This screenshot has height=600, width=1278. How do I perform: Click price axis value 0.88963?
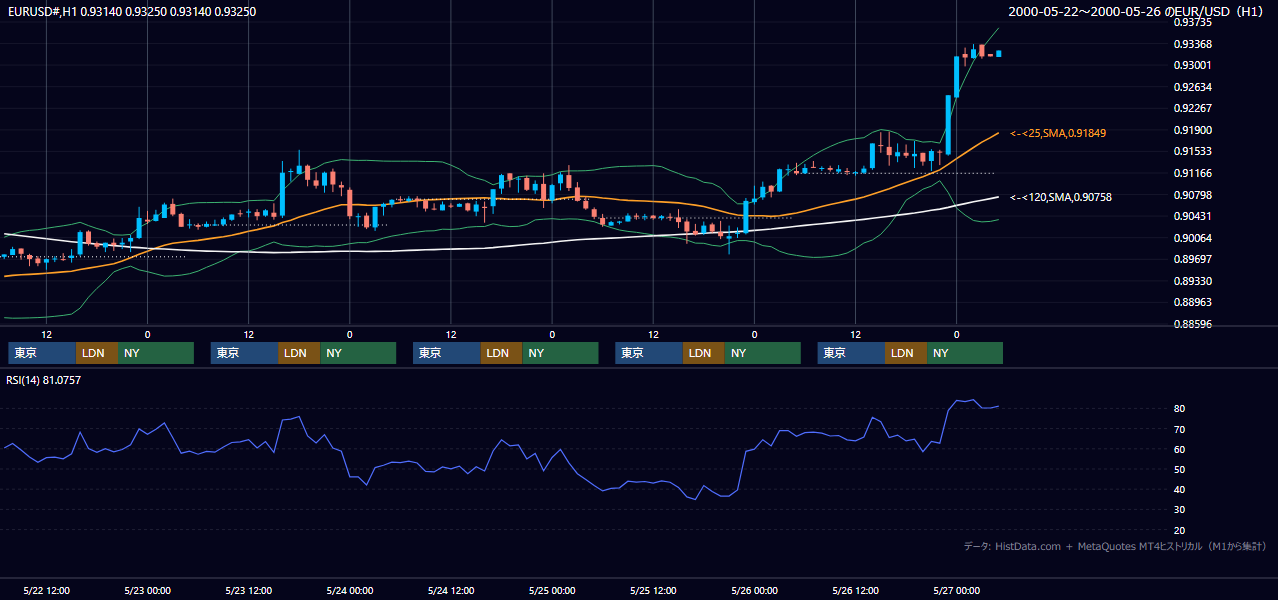coord(1194,302)
